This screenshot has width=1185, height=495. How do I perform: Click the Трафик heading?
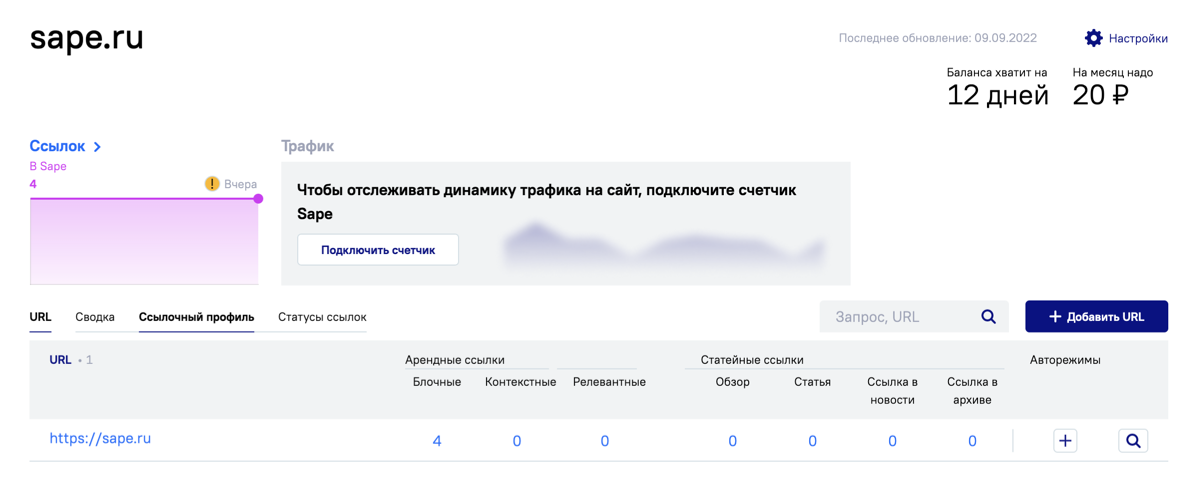pos(307,147)
